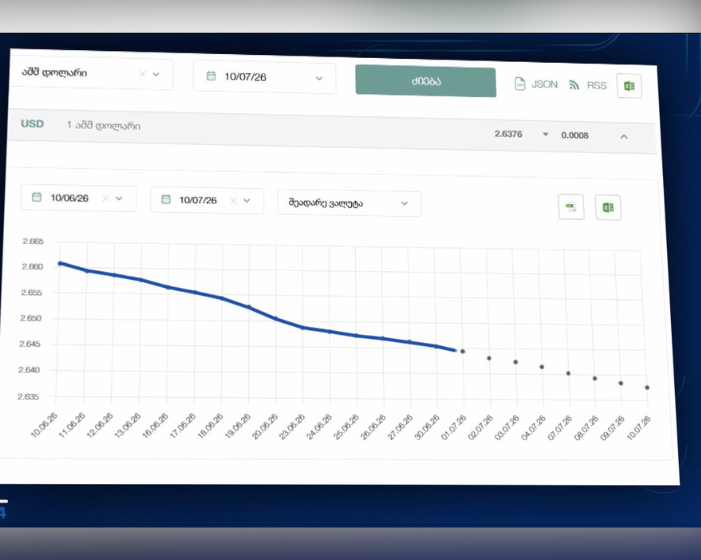This screenshot has height=560, width=701.
Task: Select the 2.6376 exchange rate value
Action: (x=508, y=134)
